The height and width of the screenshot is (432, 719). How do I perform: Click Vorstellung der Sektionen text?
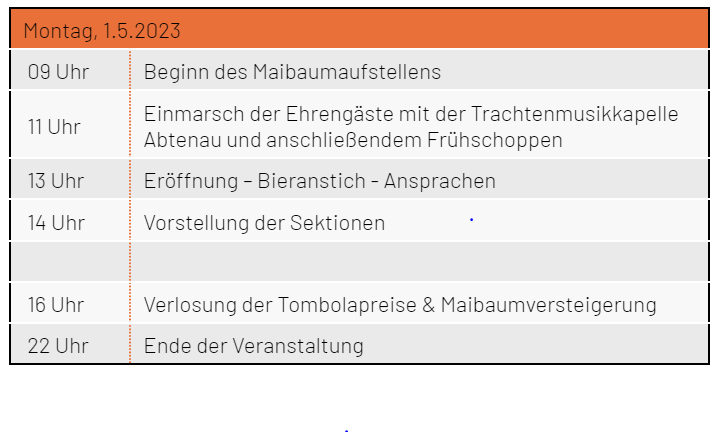click(264, 223)
